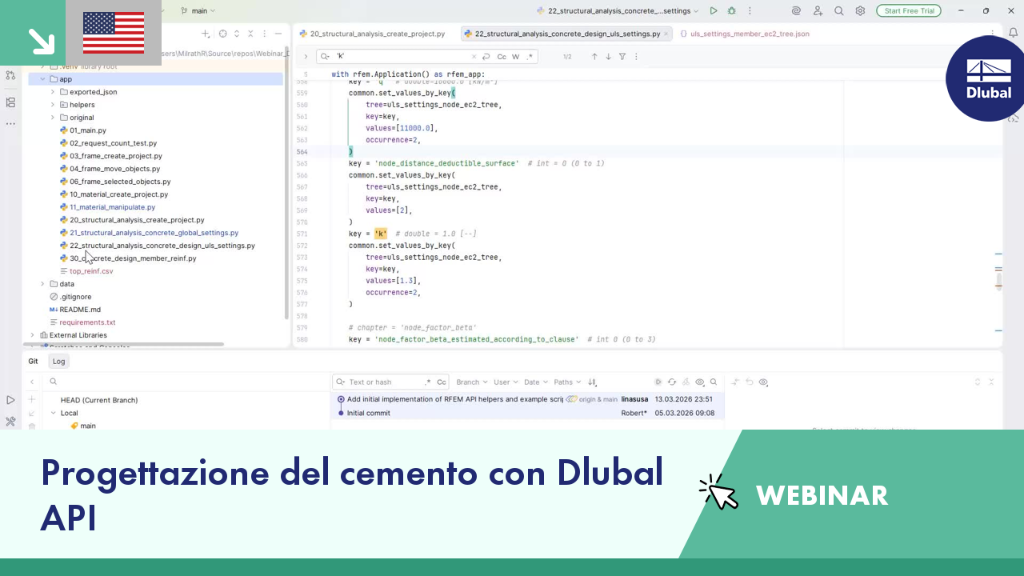Expand the original folder

pyautogui.click(x=53, y=118)
